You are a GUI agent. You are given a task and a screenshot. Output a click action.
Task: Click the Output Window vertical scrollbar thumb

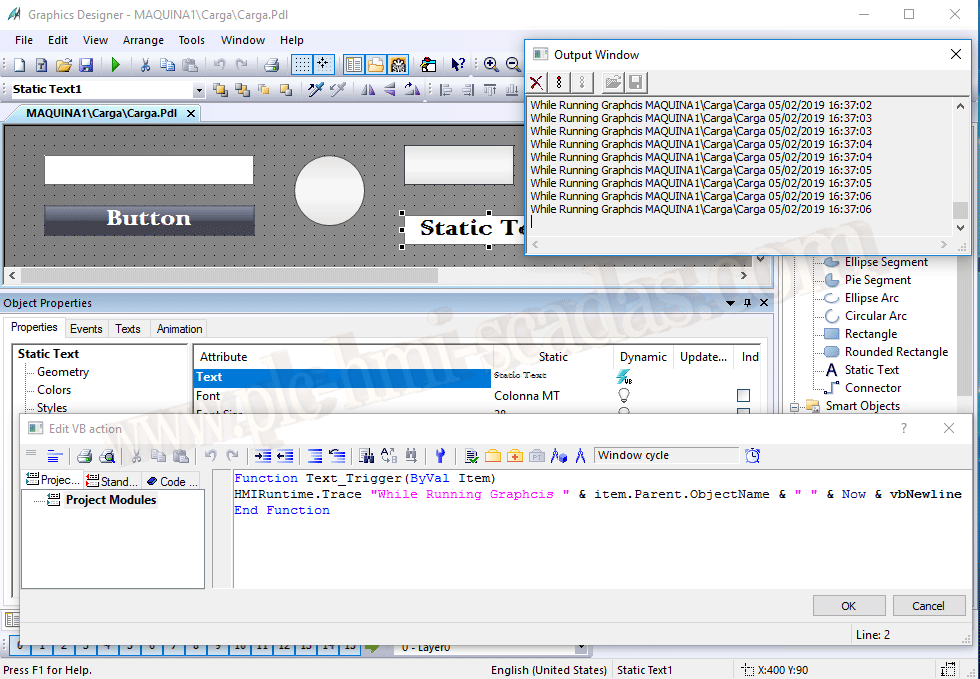tap(960, 210)
